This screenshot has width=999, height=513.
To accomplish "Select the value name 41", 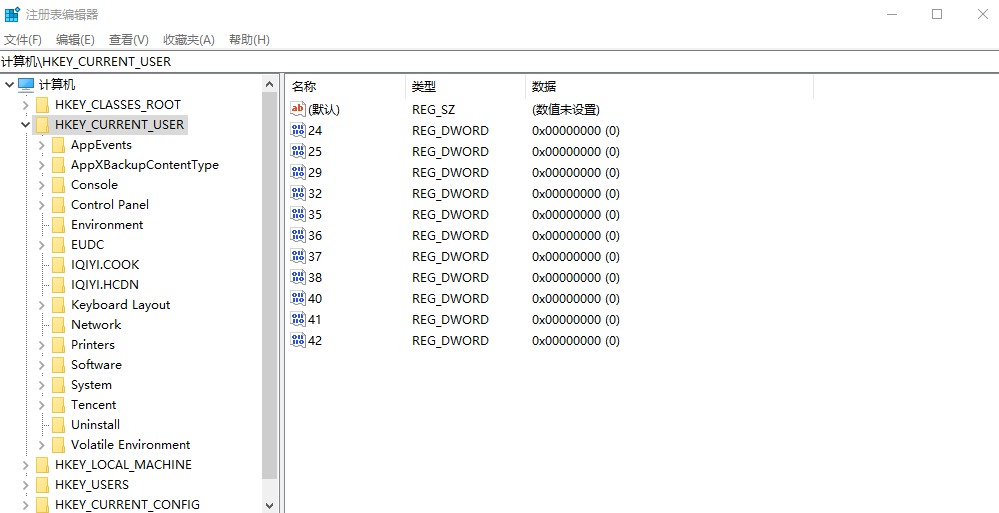I will tap(315, 320).
